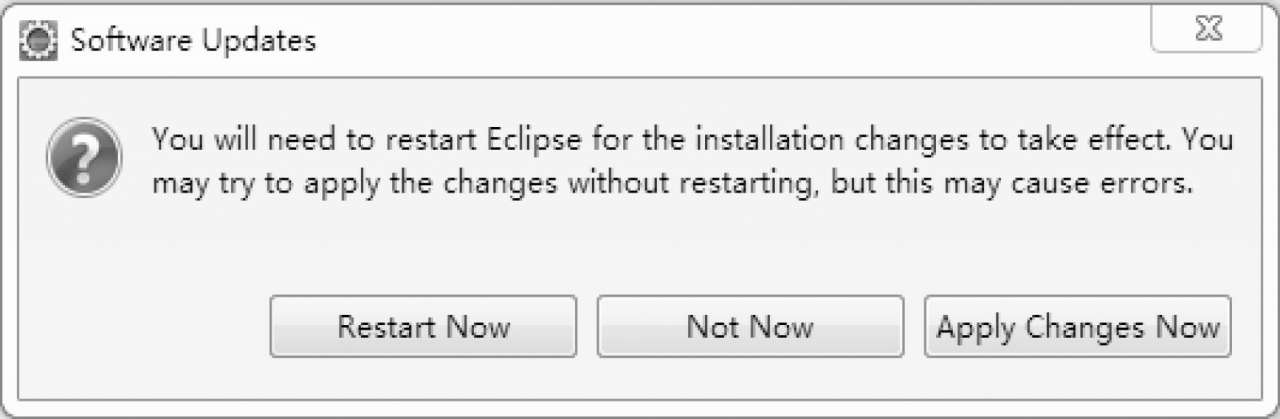
Task: Click the restart message first line
Action: (693, 138)
